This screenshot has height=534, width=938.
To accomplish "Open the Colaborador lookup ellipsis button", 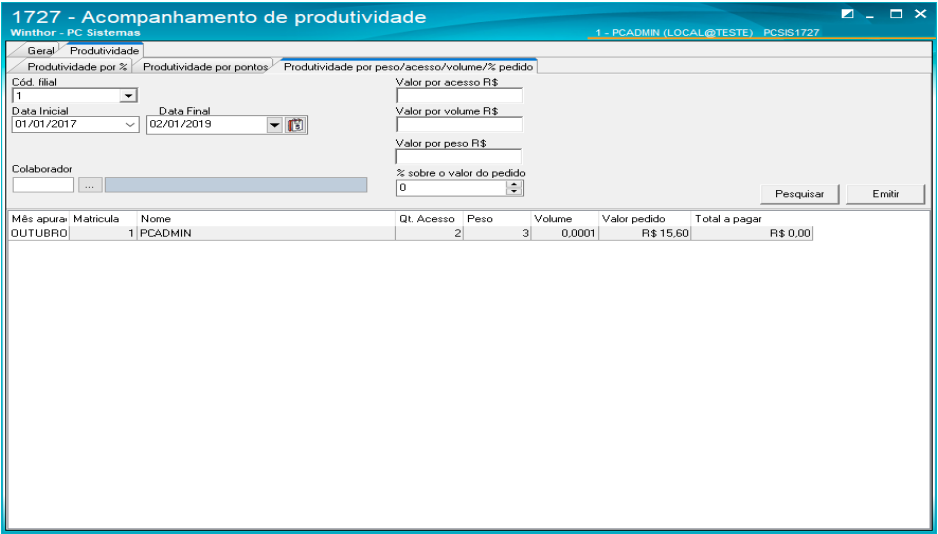I will click(89, 185).
